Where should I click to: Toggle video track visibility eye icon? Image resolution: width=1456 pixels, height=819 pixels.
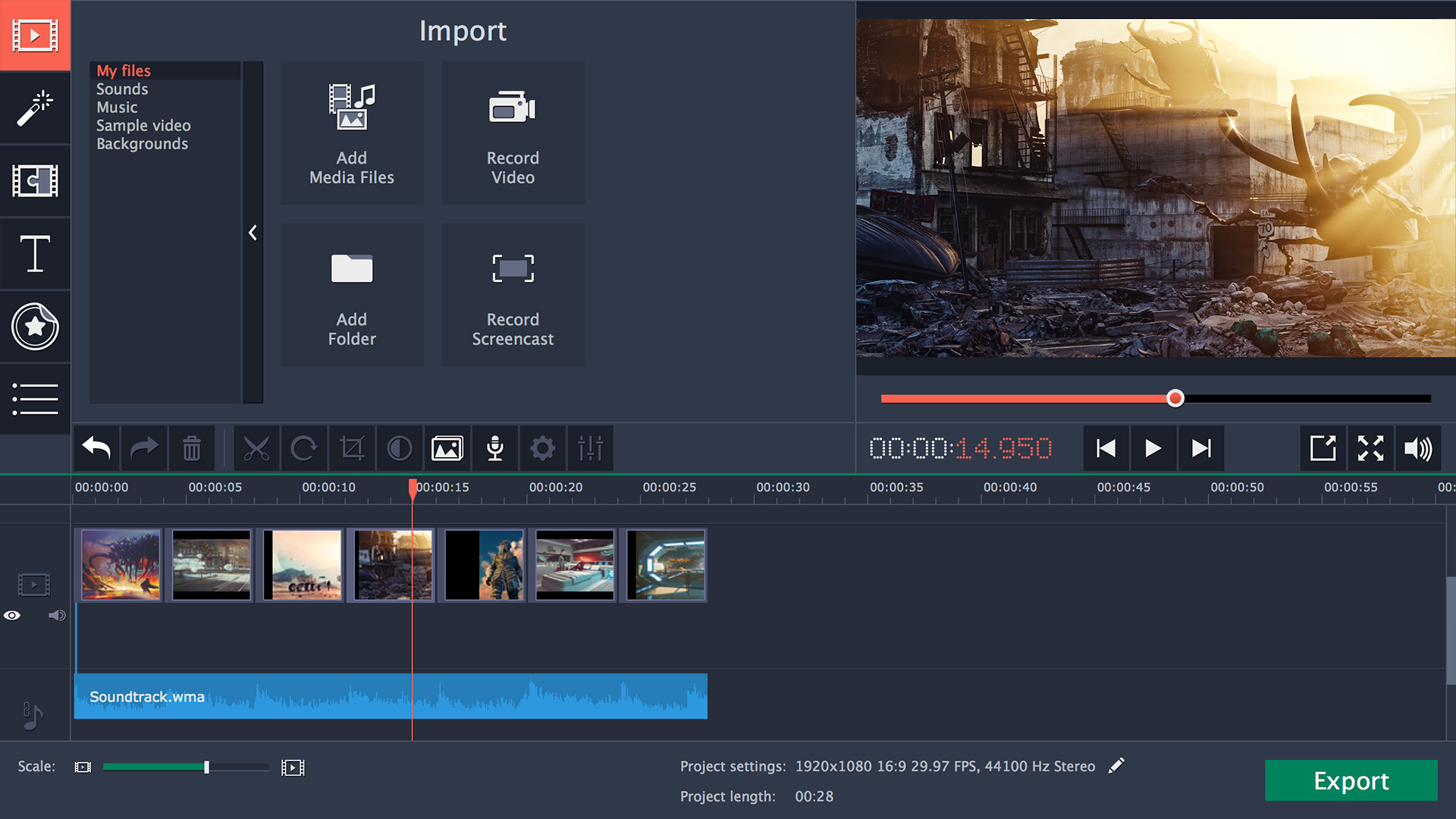coord(13,616)
